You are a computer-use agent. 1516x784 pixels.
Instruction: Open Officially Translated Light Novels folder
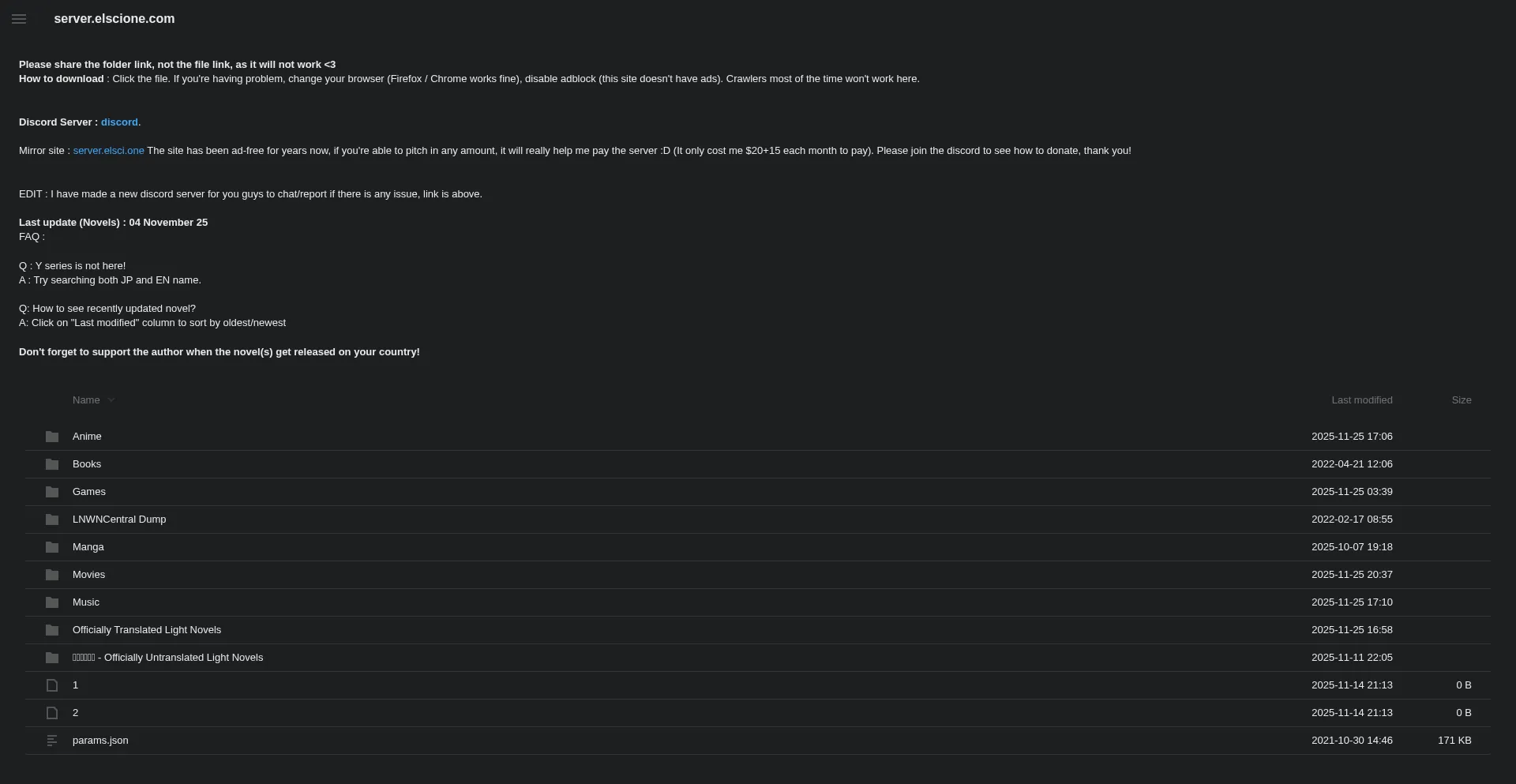pos(147,630)
